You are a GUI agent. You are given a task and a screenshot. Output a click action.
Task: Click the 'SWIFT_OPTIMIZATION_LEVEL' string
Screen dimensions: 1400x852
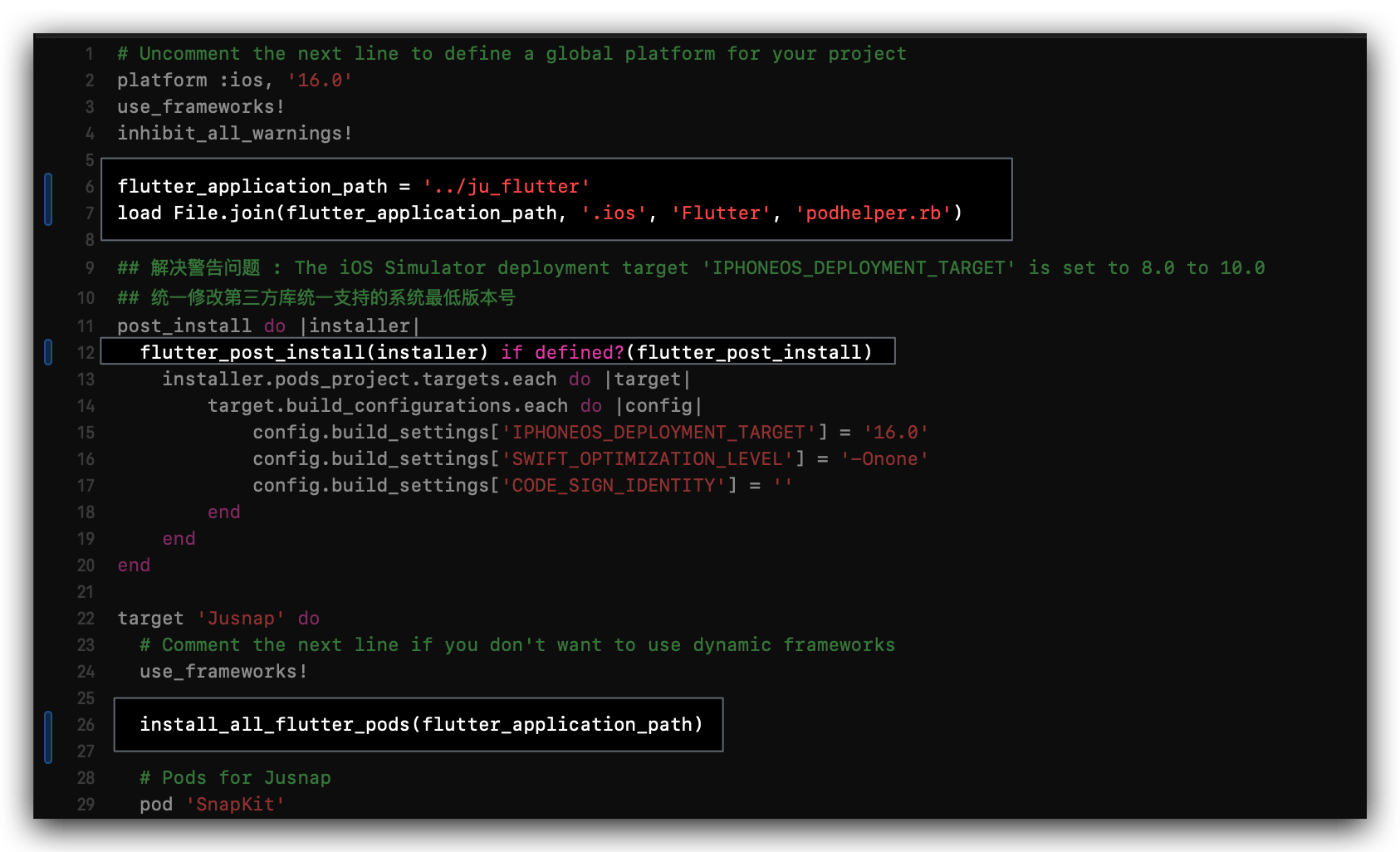tap(647, 459)
